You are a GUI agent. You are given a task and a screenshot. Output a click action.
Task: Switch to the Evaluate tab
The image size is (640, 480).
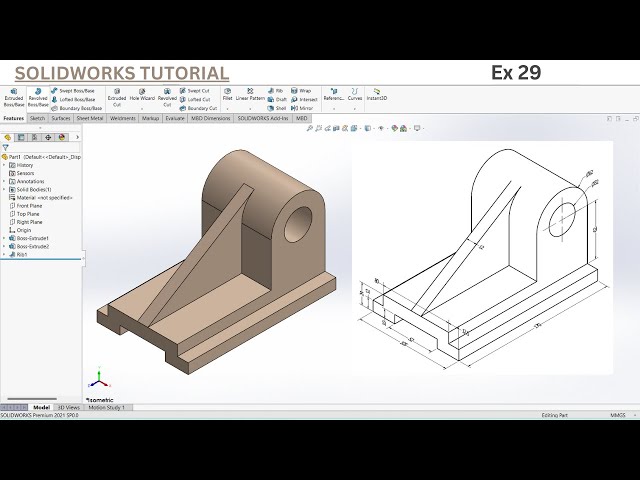point(175,118)
